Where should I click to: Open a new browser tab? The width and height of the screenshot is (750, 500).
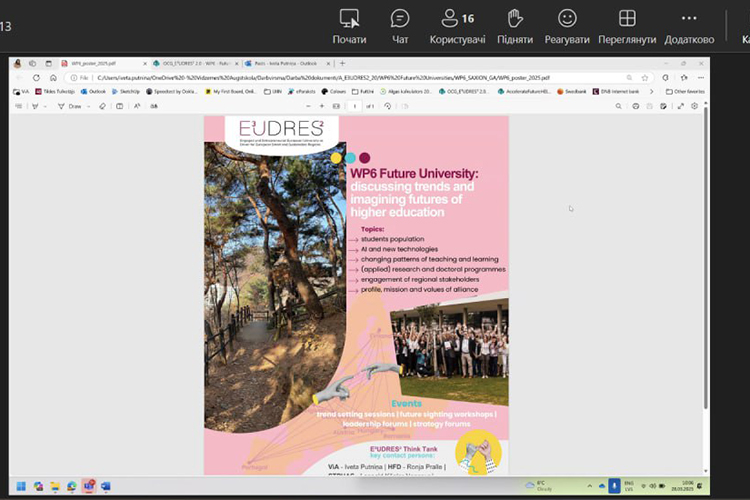pos(342,63)
